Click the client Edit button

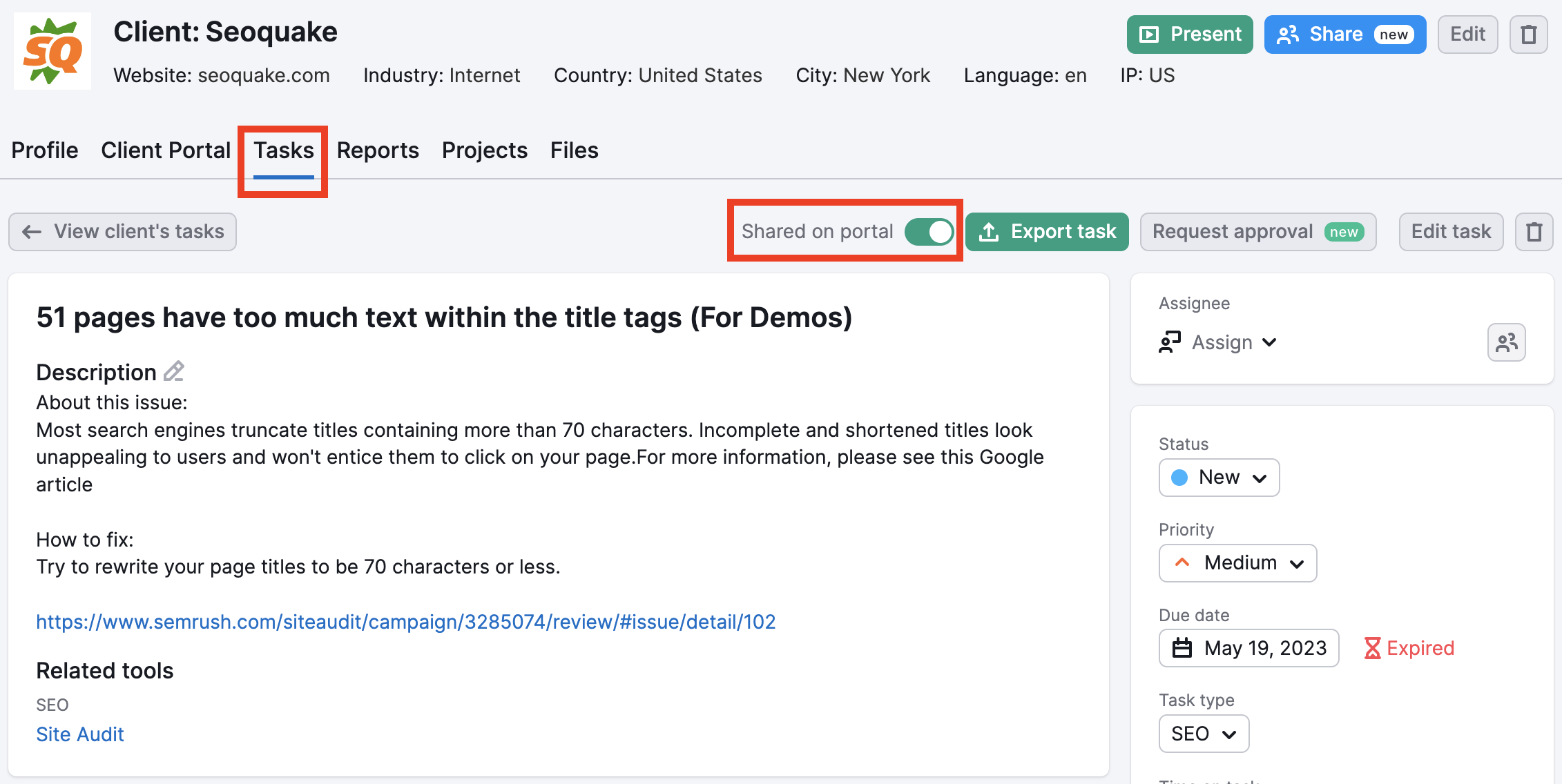(1467, 35)
